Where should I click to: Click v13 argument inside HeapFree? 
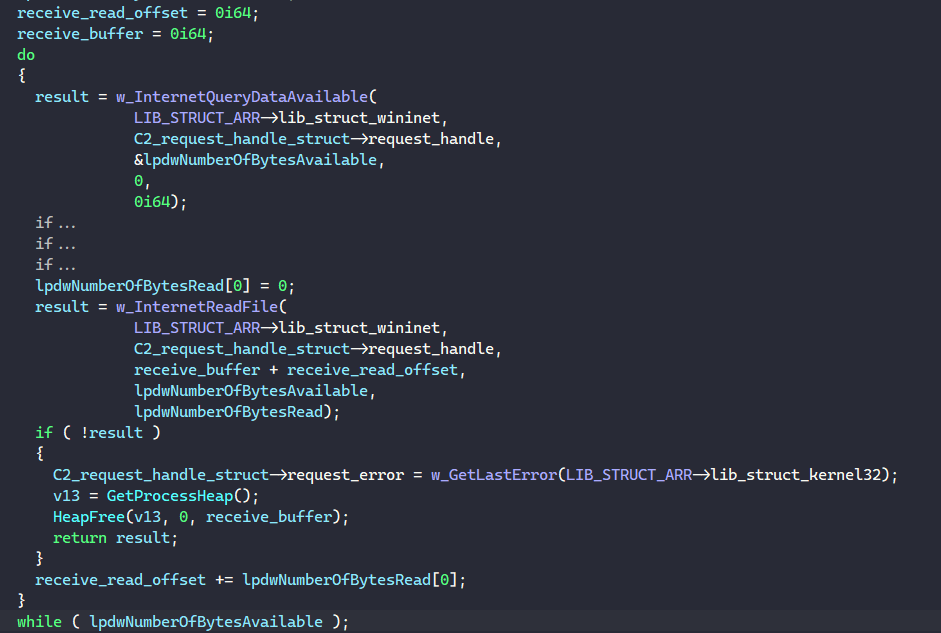coord(147,517)
